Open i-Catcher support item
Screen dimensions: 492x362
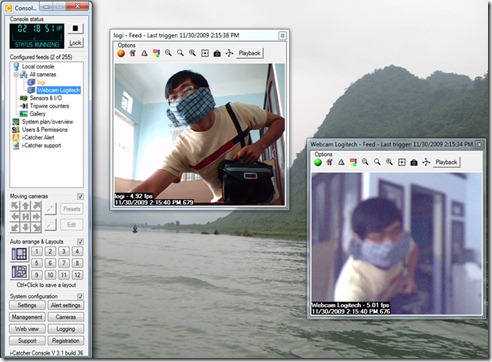click(x=41, y=145)
